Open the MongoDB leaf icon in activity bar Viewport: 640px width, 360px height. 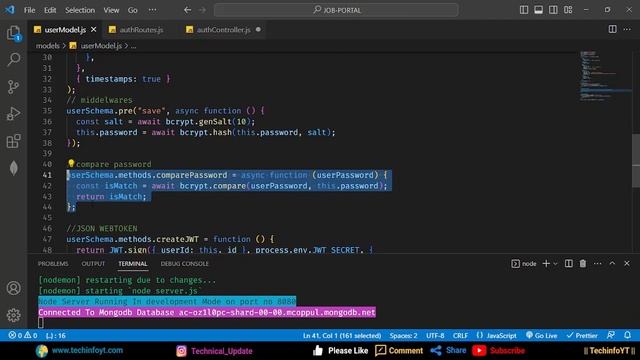(x=13, y=168)
